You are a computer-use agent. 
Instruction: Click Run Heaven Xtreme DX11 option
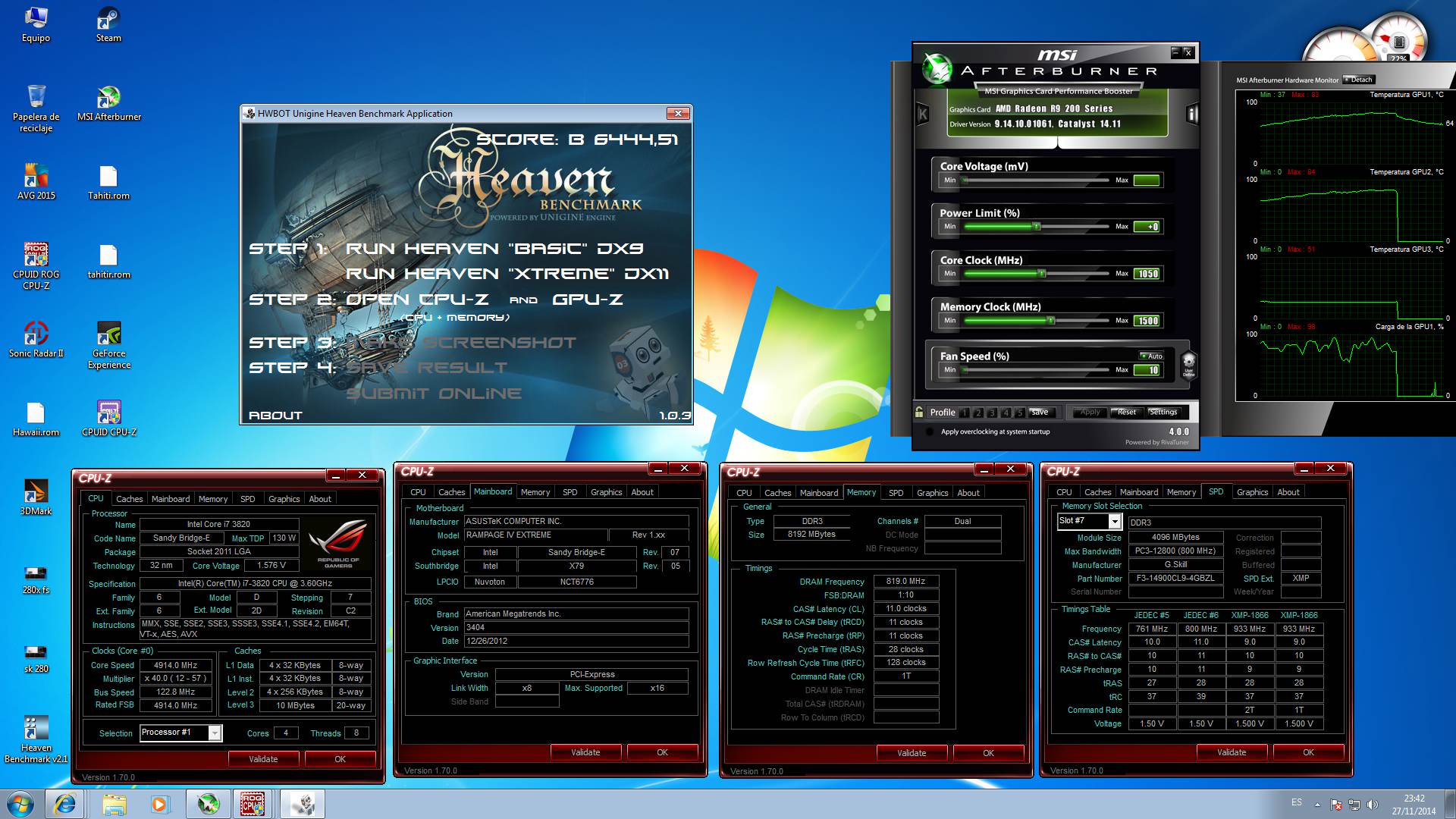[x=507, y=274]
